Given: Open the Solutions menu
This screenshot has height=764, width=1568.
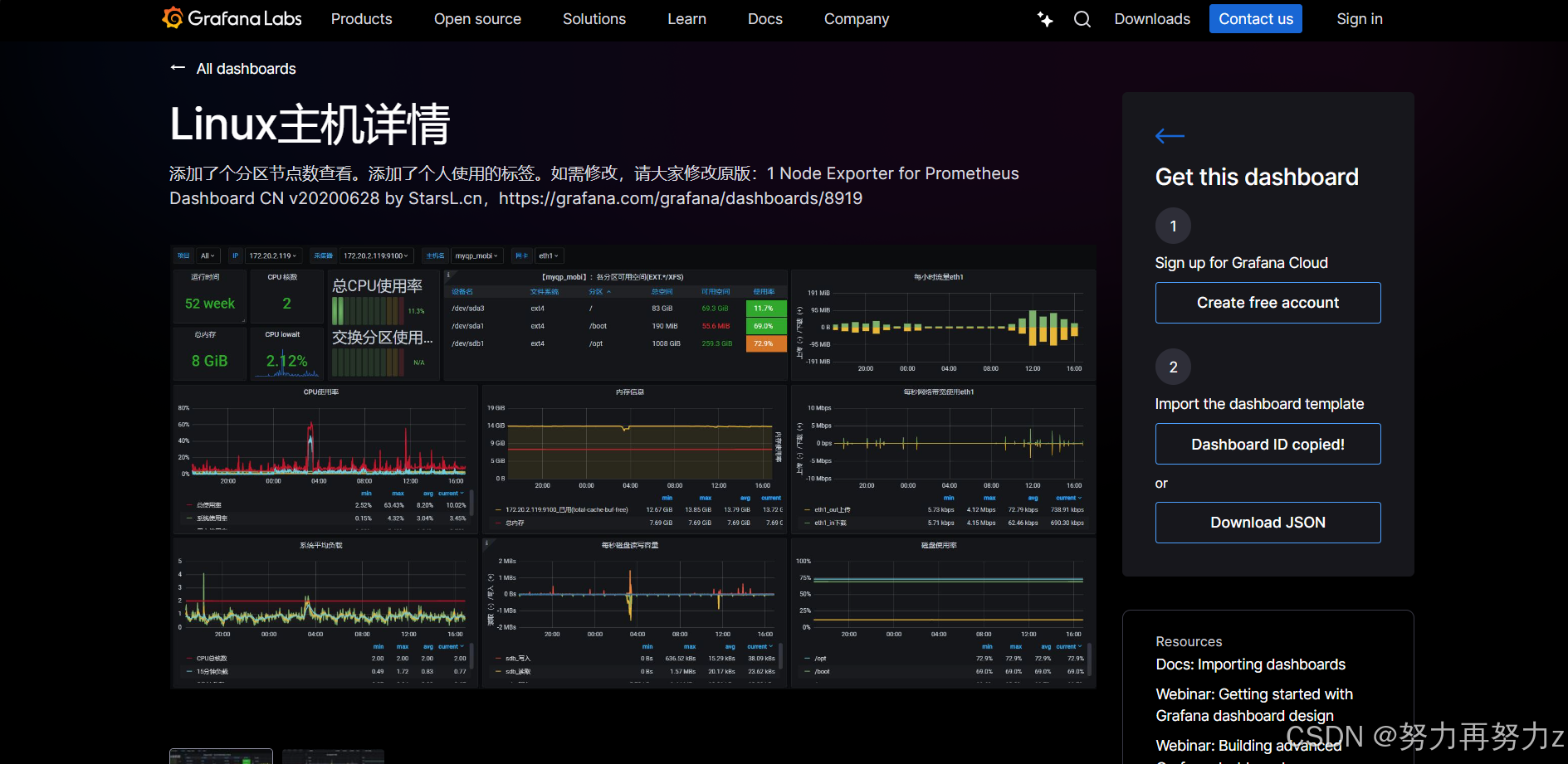Looking at the screenshot, I should (594, 19).
